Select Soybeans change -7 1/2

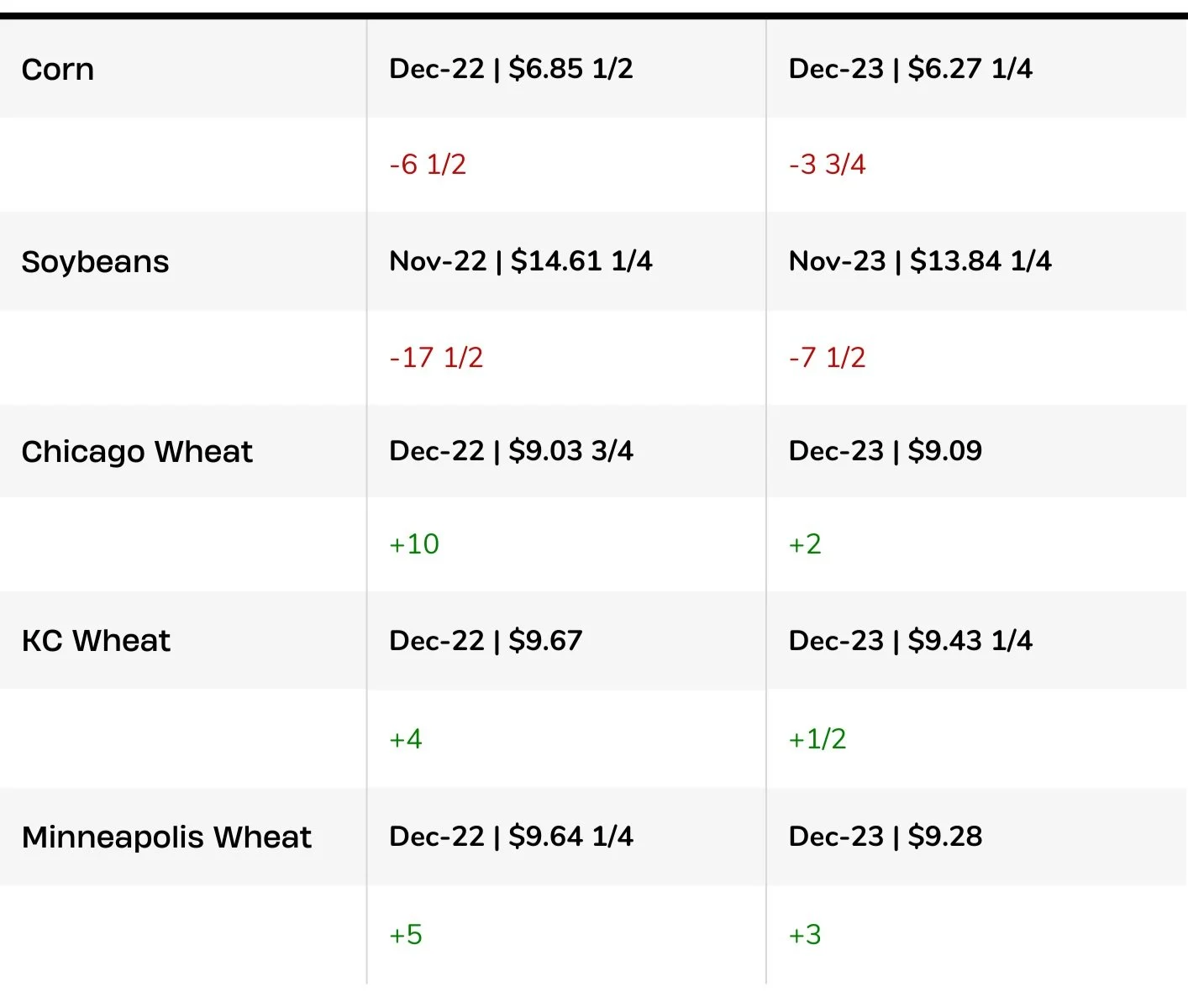[827, 357]
